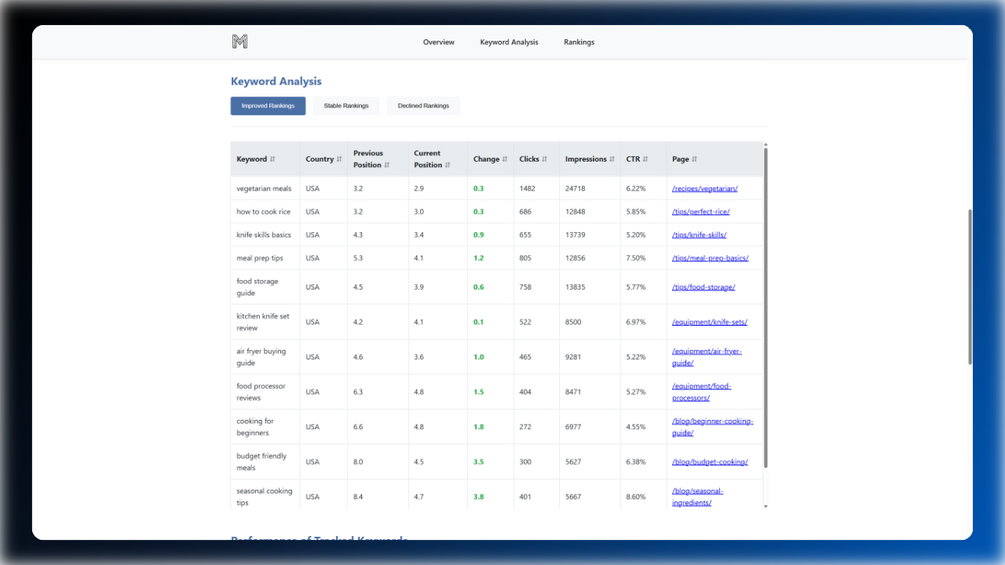The image size is (1005, 565).
Task: Sort by Current Position icon
Action: click(x=447, y=165)
